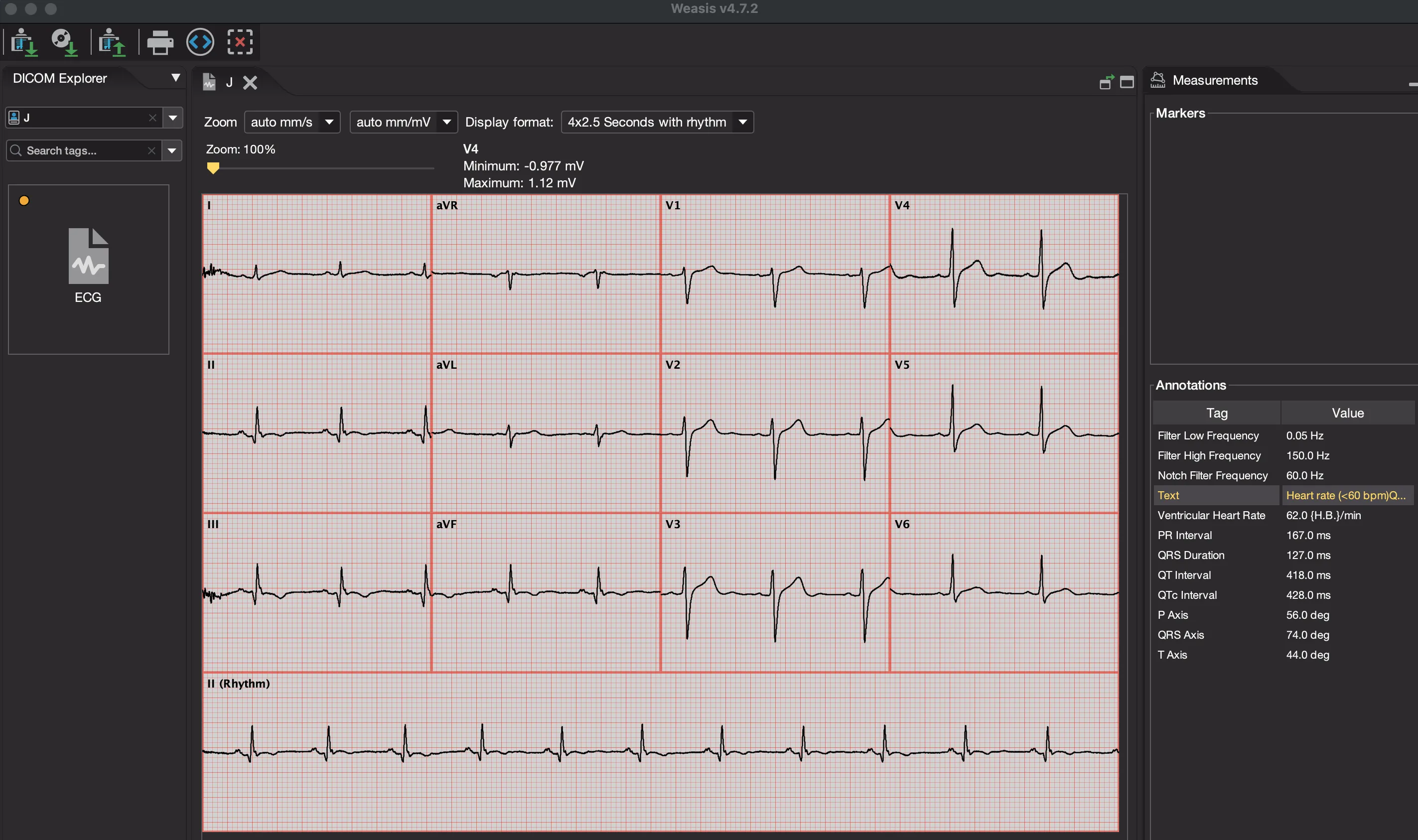The height and width of the screenshot is (840, 1418).
Task: Select the PR Interval row
Action: [1284, 535]
